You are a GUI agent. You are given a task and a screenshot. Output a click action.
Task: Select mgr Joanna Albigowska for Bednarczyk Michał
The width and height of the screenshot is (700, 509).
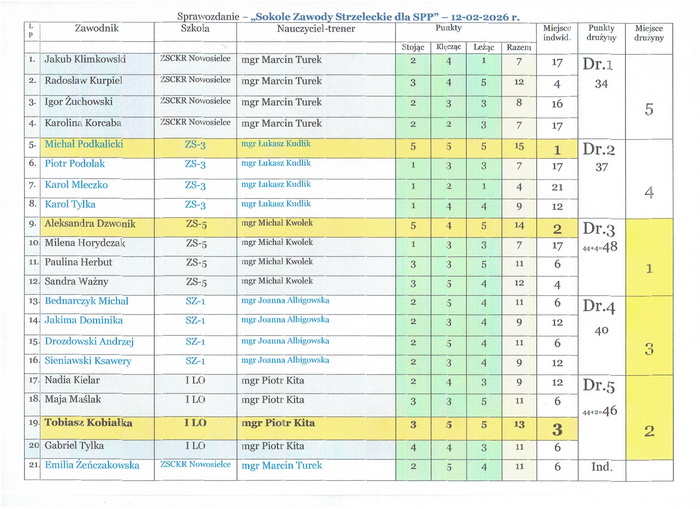285,300
